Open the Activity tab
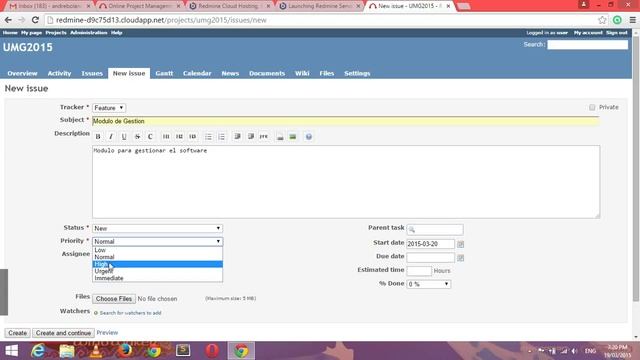The height and width of the screenshot is (360, 640). click(59, 73)
